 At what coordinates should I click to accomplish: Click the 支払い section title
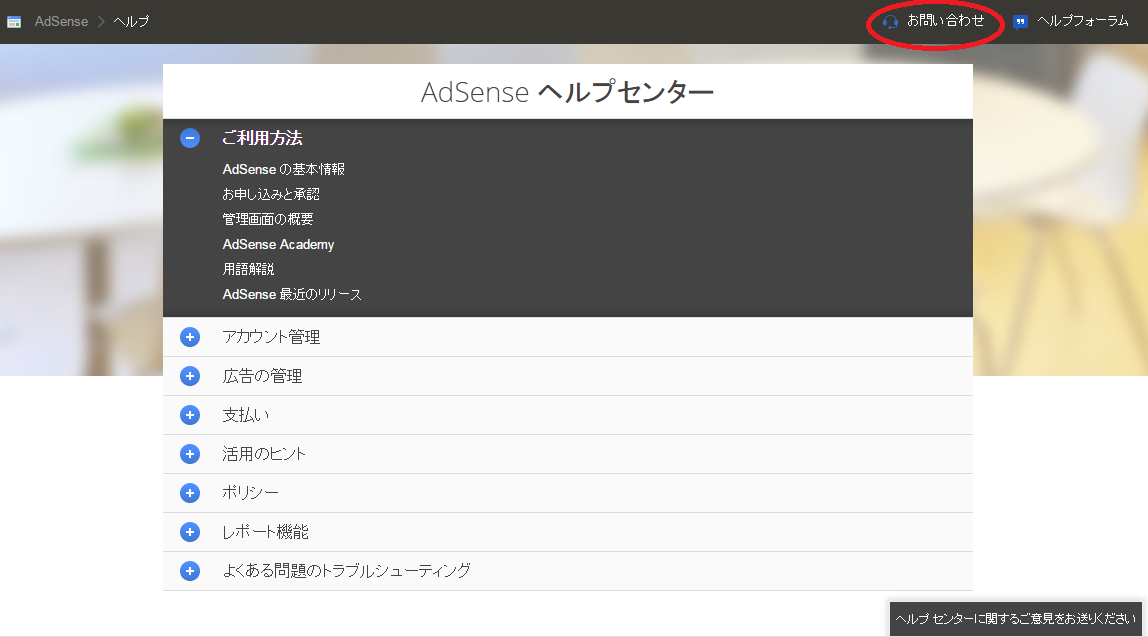point(245,415)
